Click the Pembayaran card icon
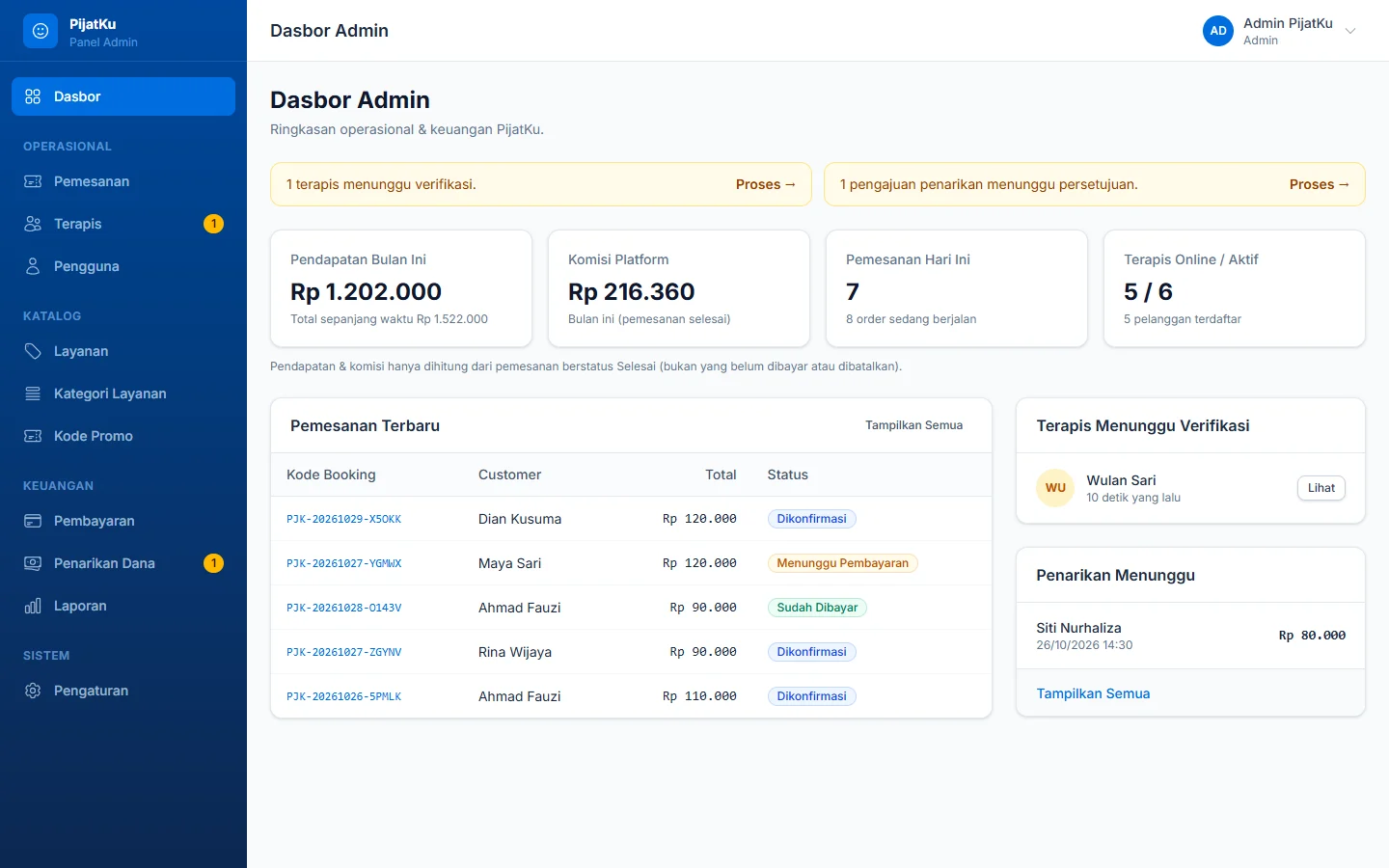This screenshot has width=1389, height=868. 33,521
